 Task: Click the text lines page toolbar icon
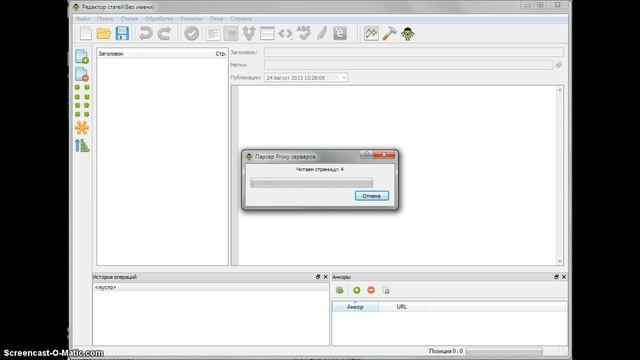pos(213,34)
